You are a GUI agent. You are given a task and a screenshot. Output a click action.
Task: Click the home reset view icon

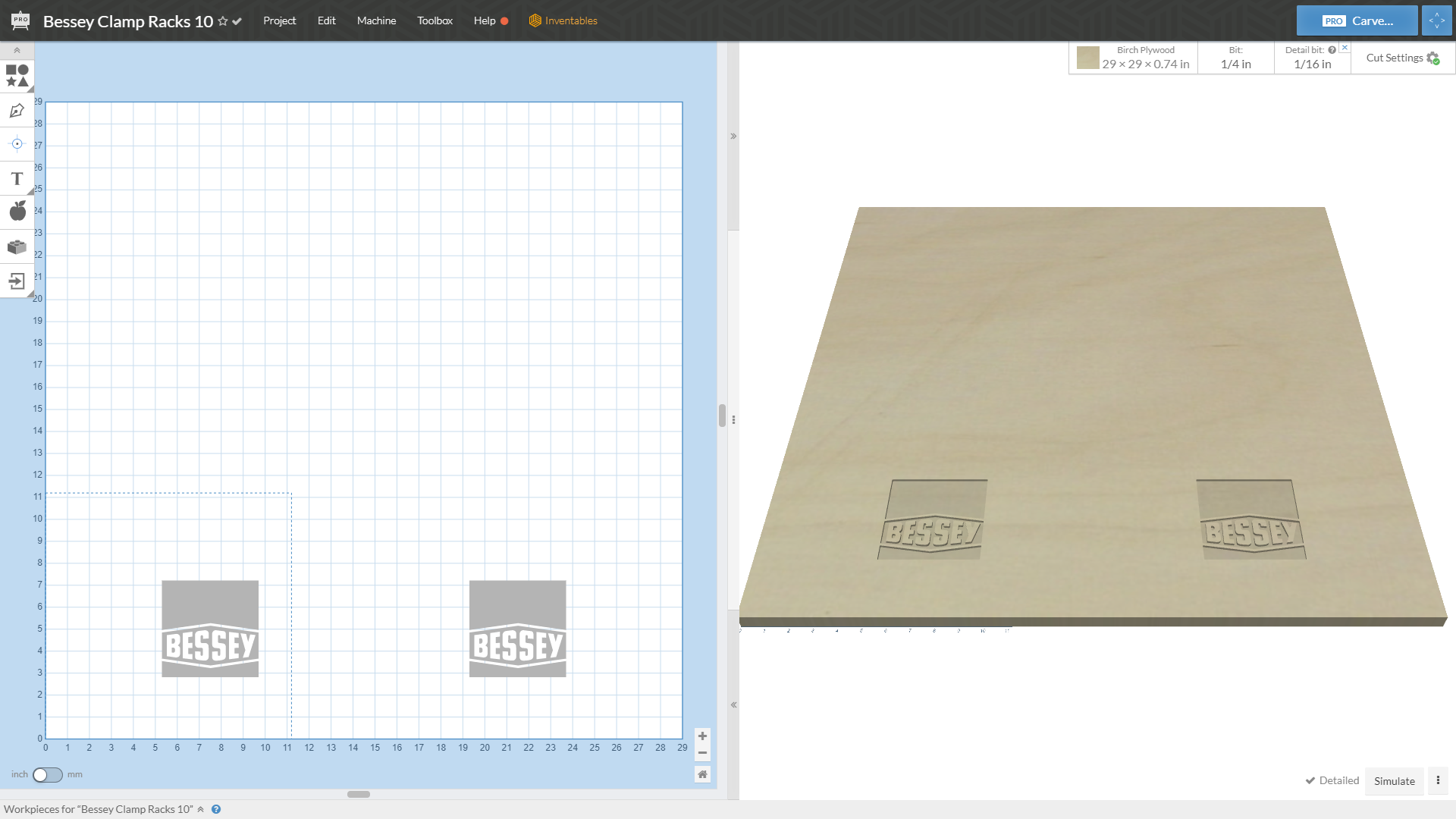click(702, 774)
